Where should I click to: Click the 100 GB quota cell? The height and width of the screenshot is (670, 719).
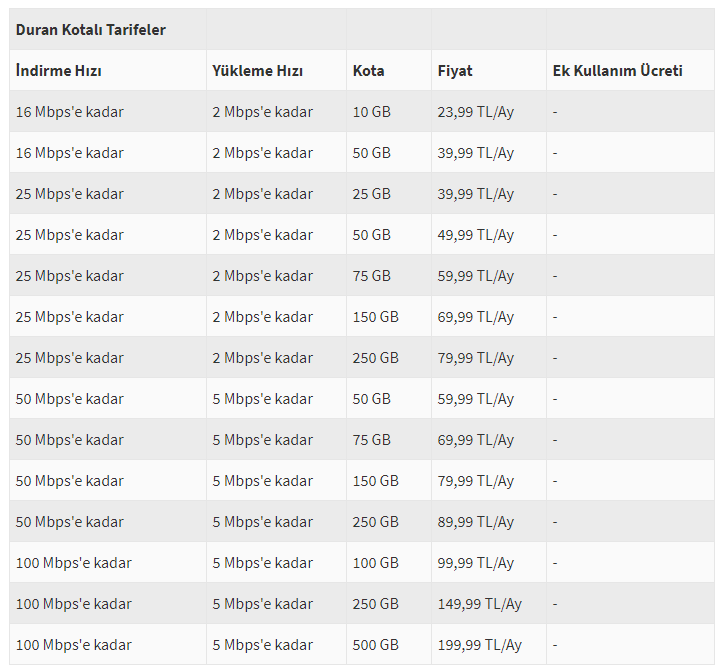[x=376, y=563]
